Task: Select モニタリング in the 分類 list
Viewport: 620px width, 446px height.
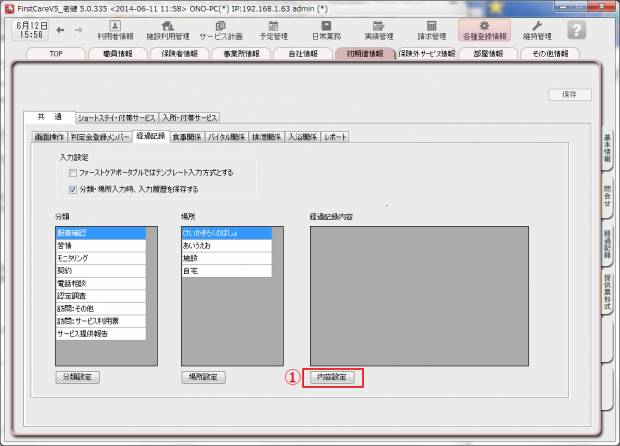Action: (x=100, y=257)
